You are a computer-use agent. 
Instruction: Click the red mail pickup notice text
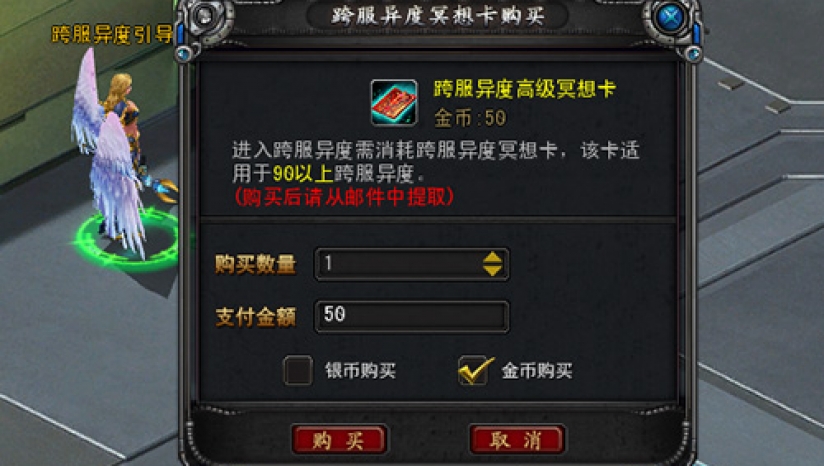[343, 197]
